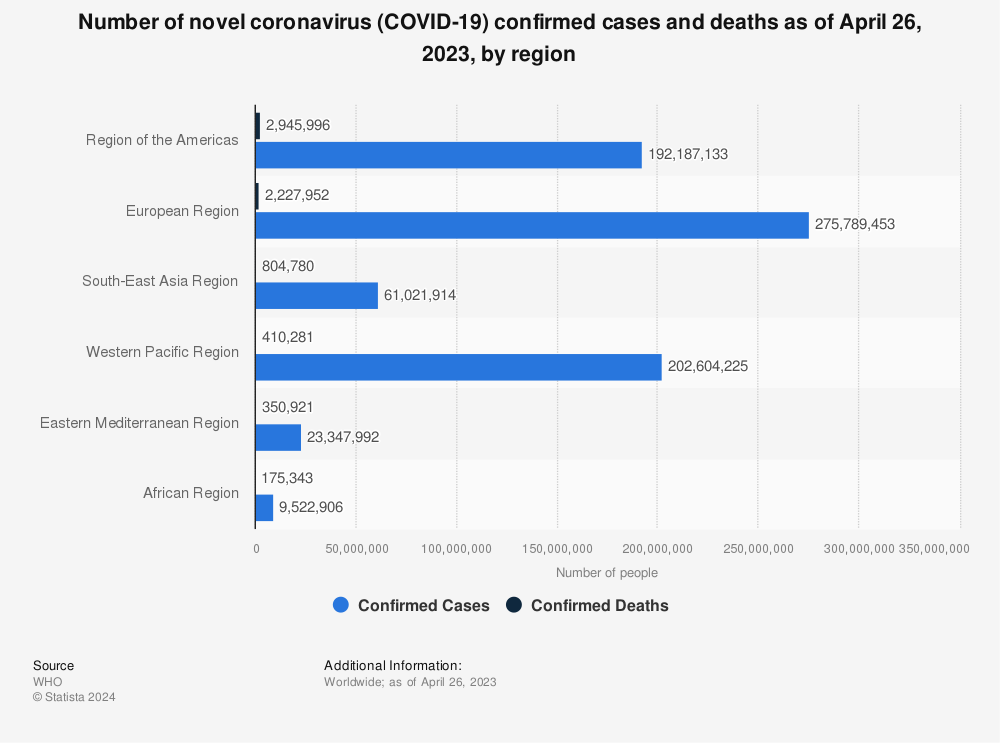1000x743 pixels.
Task: Click the African Region axis label
Action: [191, 493]
